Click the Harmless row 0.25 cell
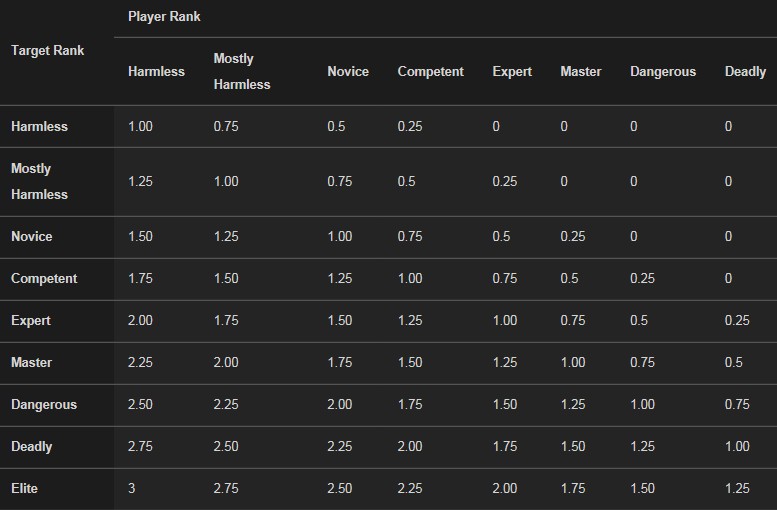The height and width of the screenshot is (510, 777). point(410,126)
